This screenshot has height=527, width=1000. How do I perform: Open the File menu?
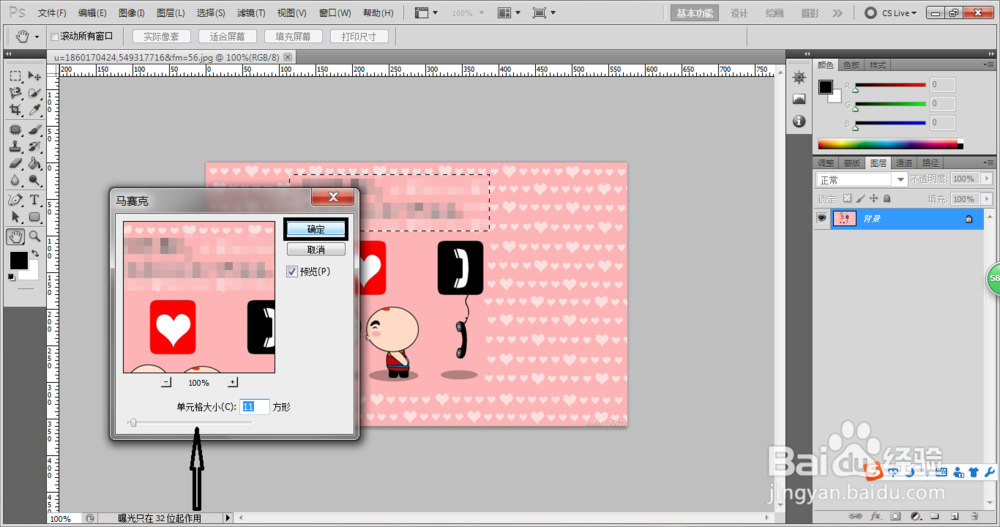[x=52, y=13]
